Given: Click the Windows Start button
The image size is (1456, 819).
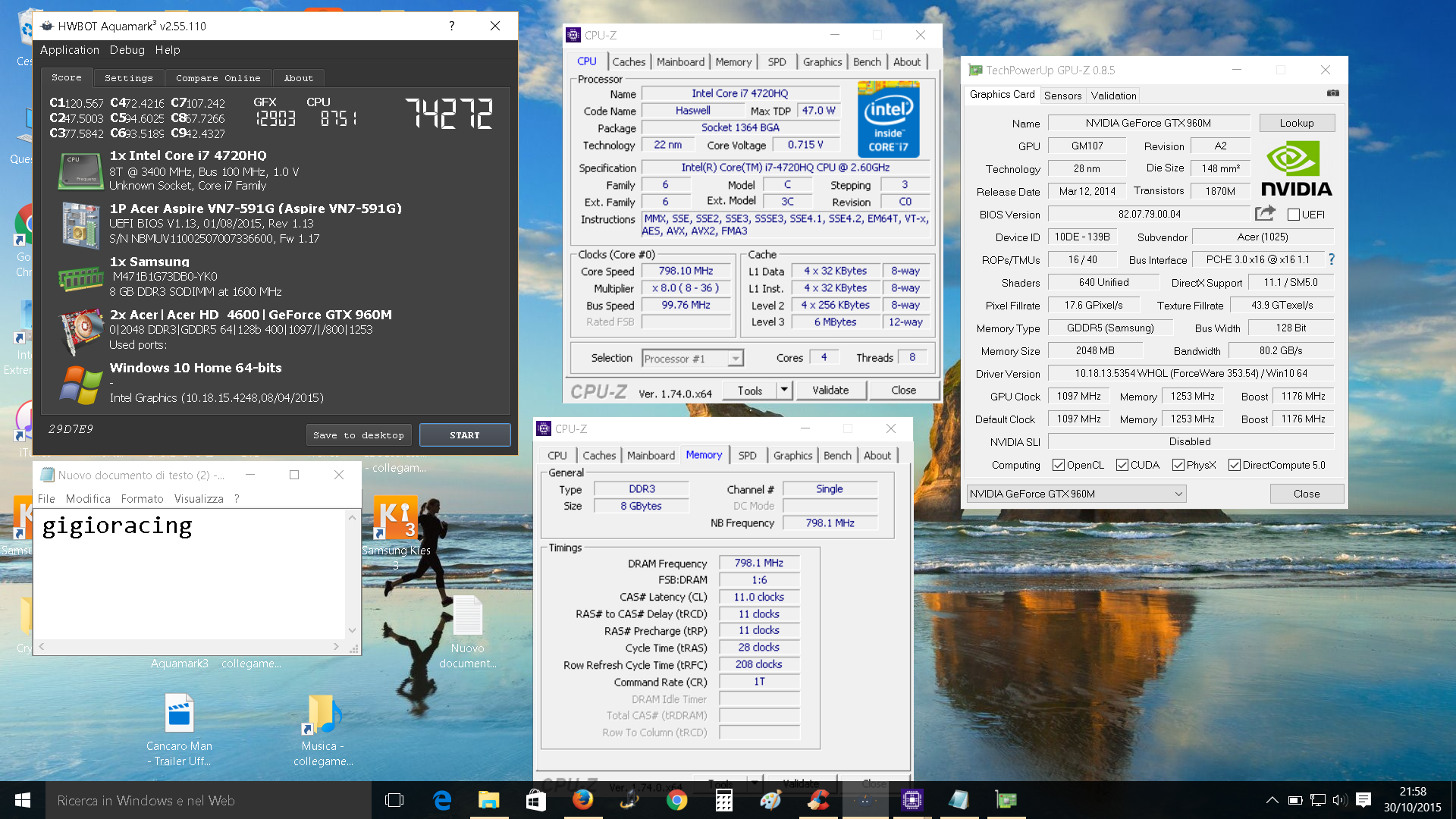Looking at the screenshot, I should [x=23, y=800].
